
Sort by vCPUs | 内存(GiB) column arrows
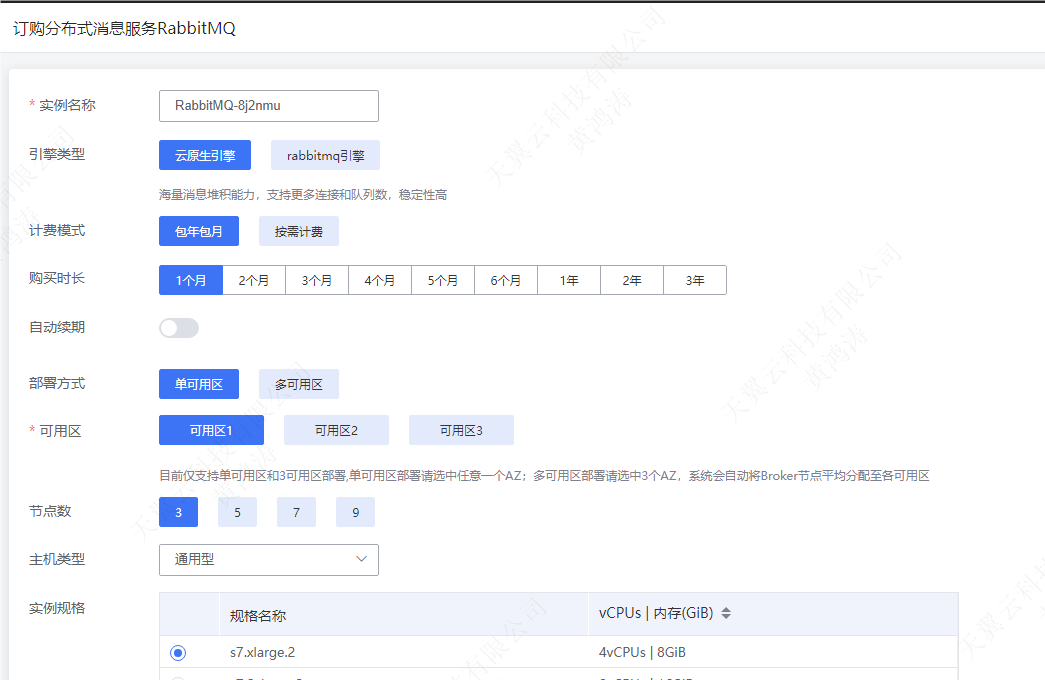pos(726,613)
